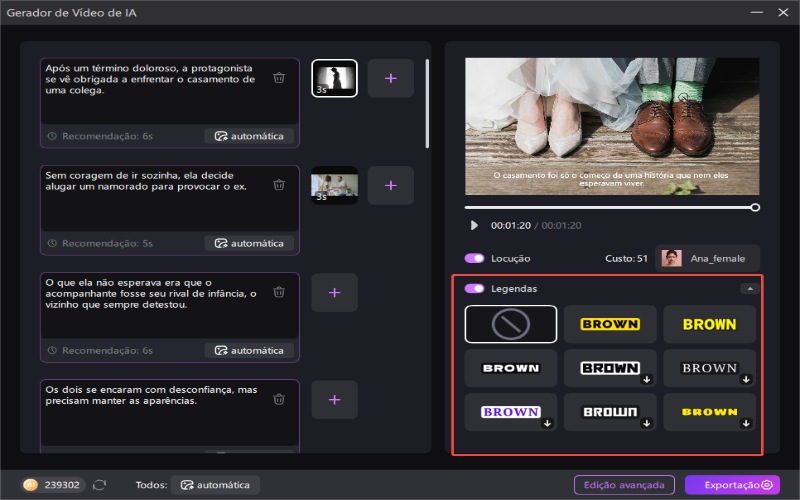
Task: Toggle the Locução switch
Action: 474,258
